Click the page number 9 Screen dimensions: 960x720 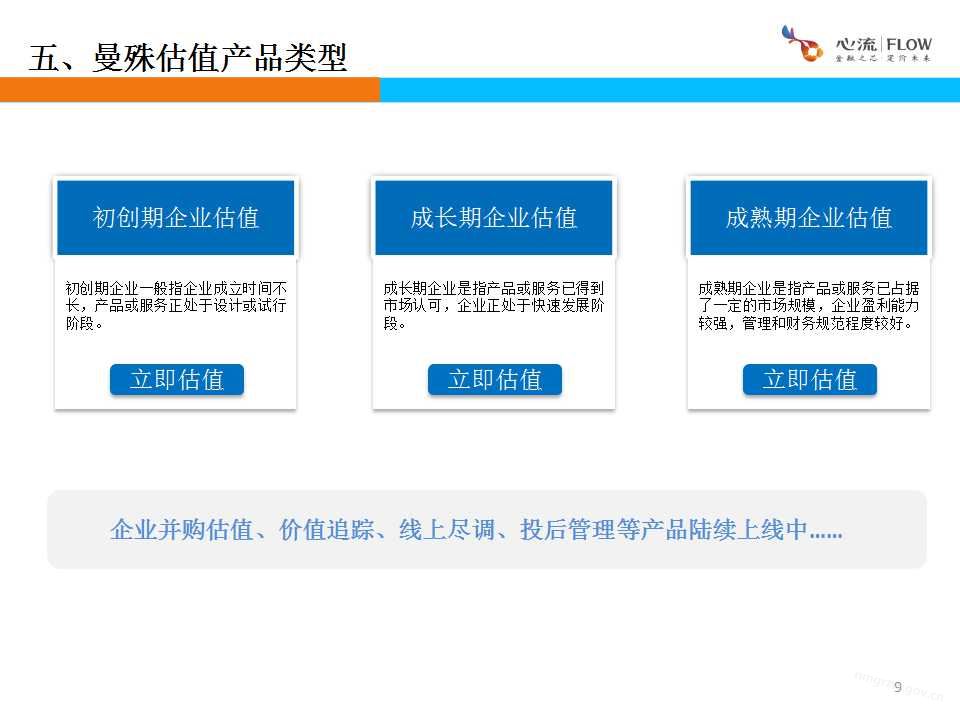coord(897,687)
